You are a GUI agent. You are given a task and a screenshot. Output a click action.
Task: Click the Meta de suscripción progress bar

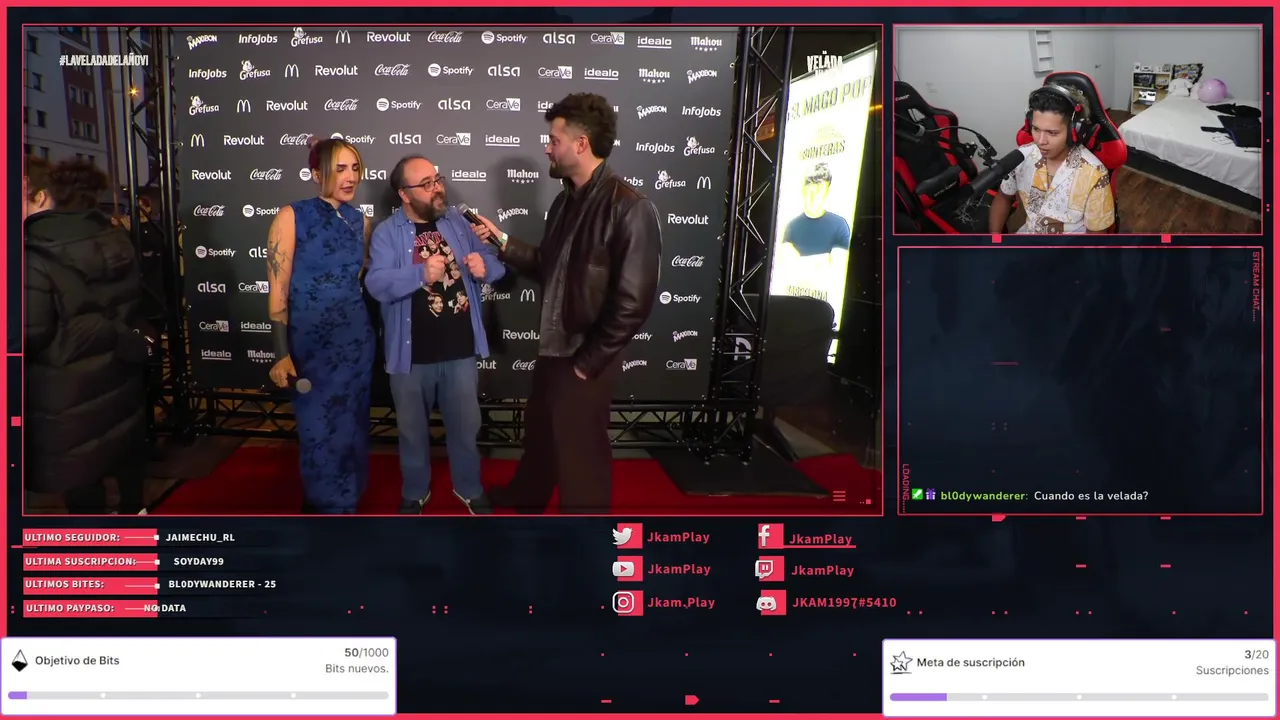point(1080,697)
